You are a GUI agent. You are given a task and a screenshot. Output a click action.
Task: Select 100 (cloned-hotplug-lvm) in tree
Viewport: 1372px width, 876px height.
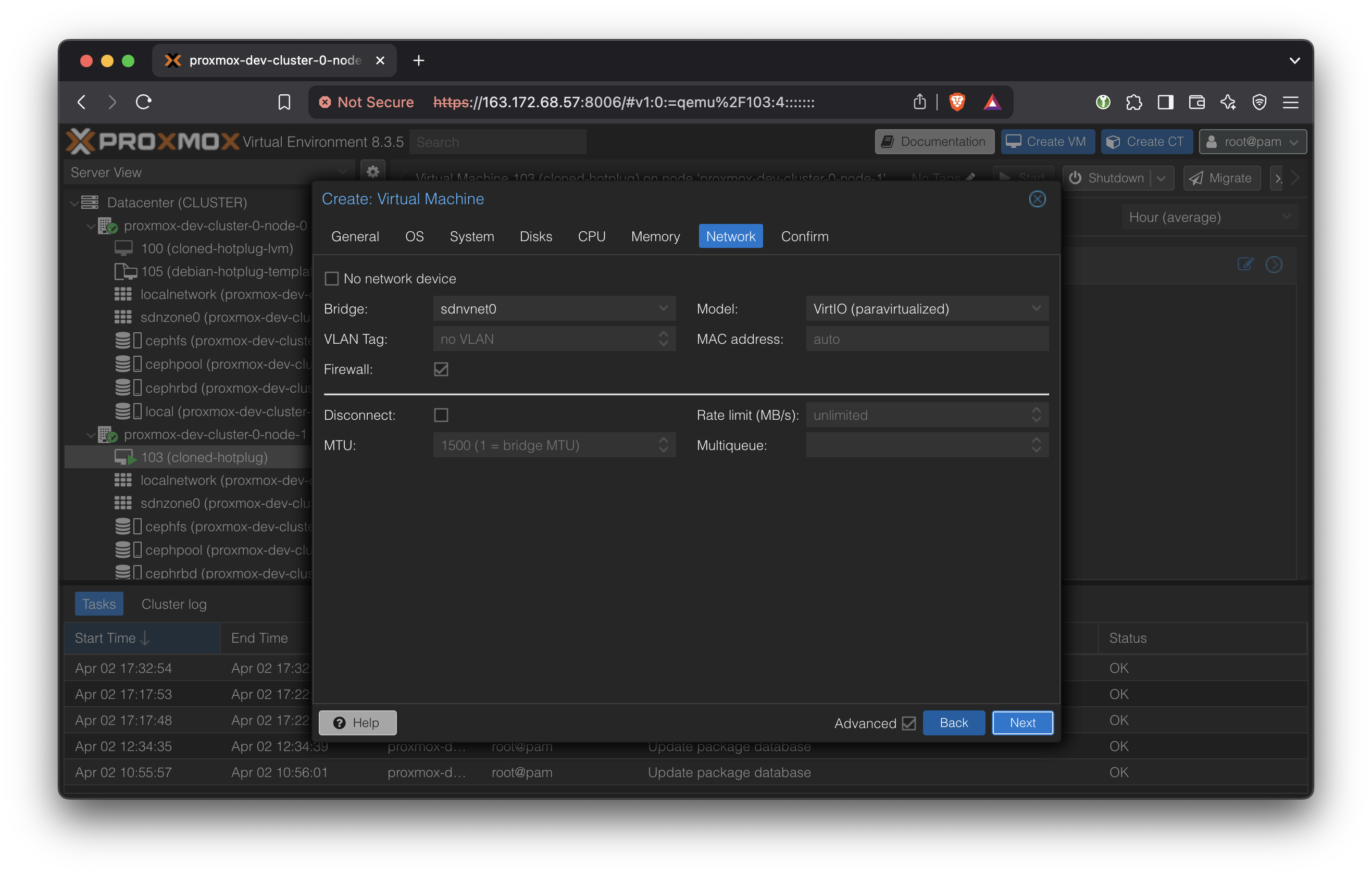pos(217,248)
